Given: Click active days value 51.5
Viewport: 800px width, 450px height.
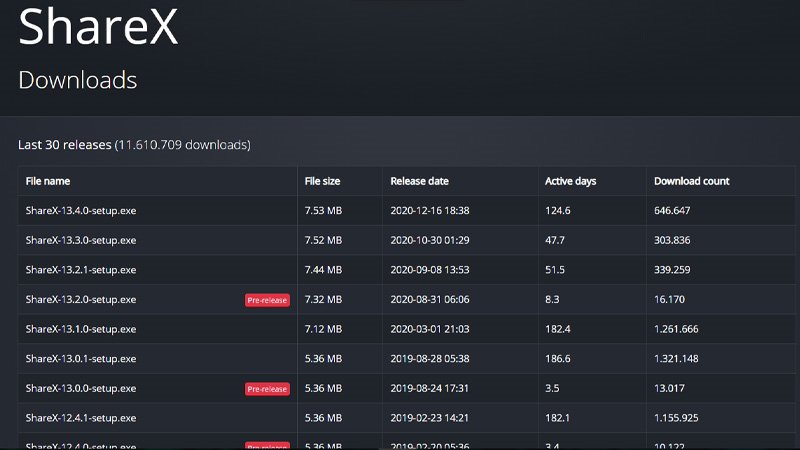Looking at the screenshot, I should coord(555,270).
